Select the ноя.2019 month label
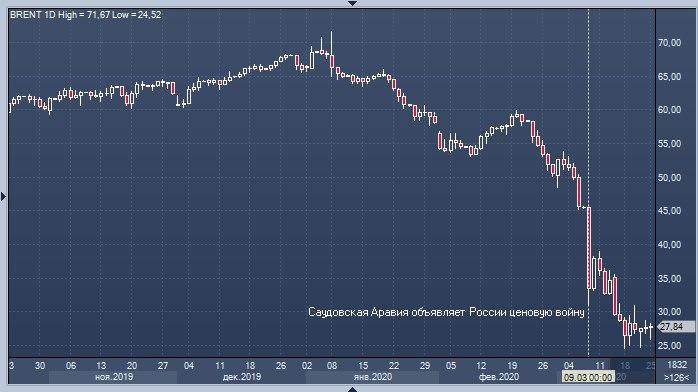Screen dimensions: 698x392 (114, 377)
